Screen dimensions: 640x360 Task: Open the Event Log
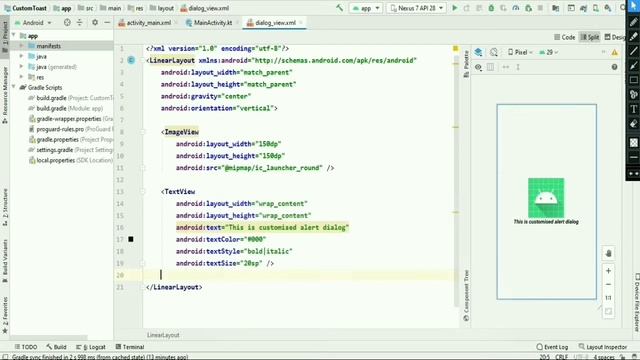(552, 347)
